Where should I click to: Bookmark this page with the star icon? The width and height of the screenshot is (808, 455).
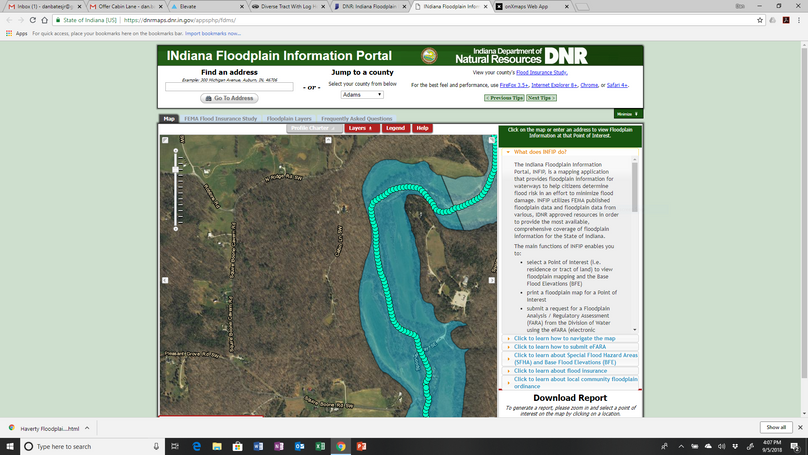coord(760,20)
